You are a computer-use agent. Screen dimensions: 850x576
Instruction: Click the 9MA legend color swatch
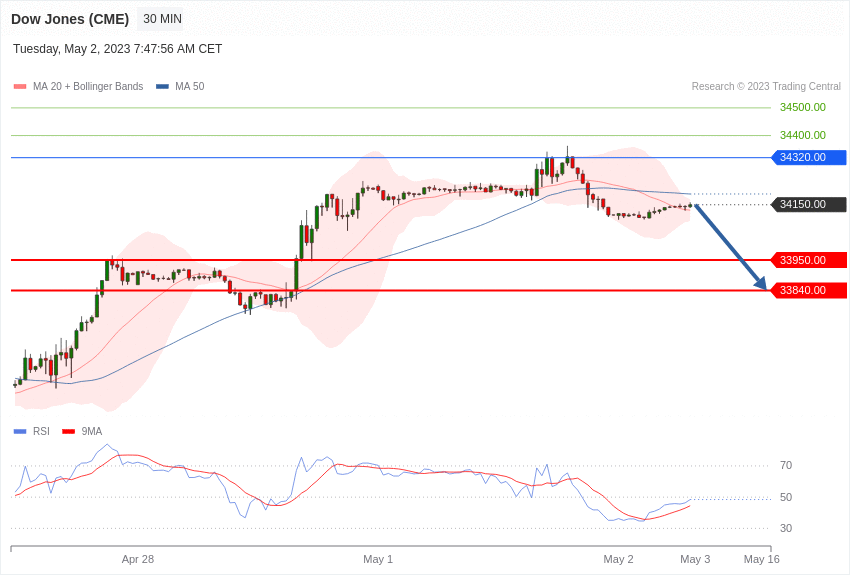(68, 431)
